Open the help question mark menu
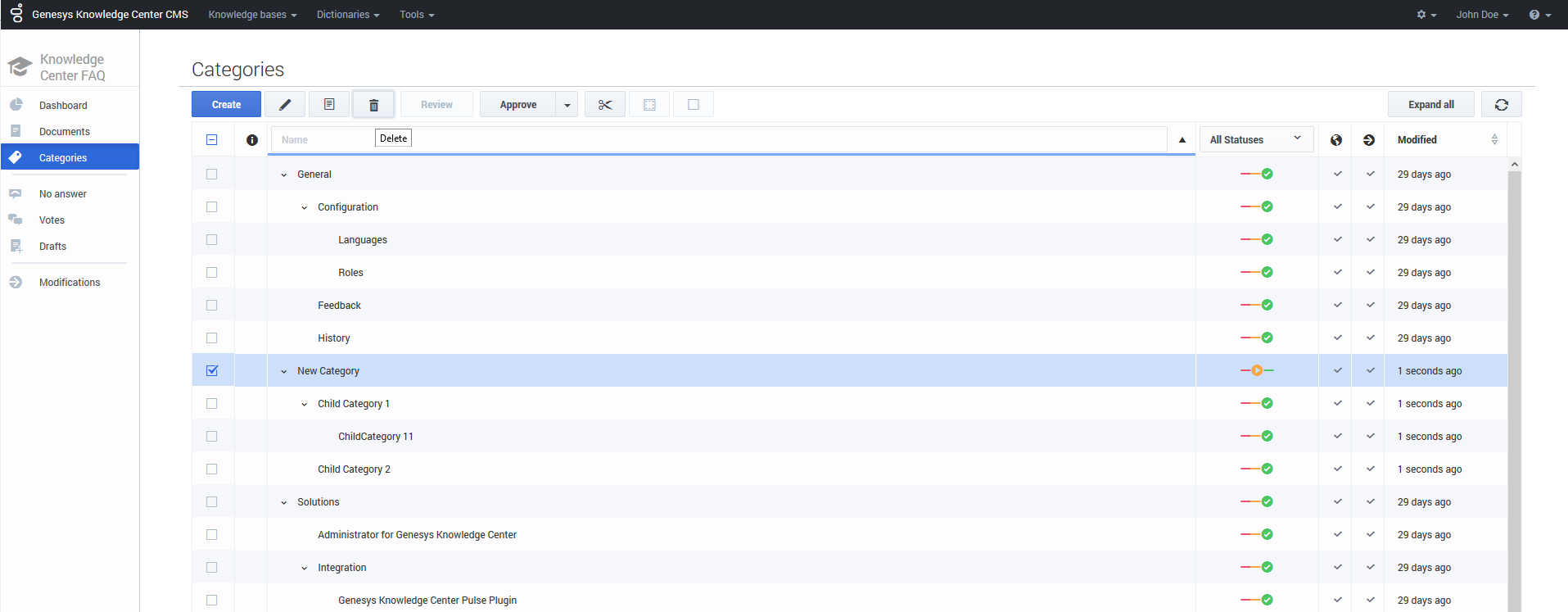Viewport: 1568px width, 612px height. [x=1539, y=15]
